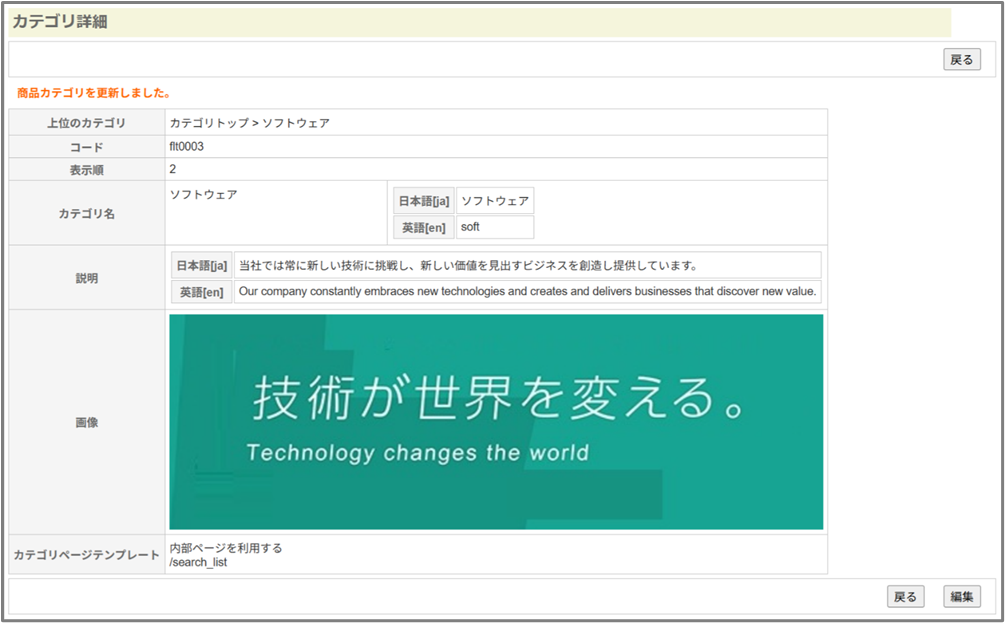Click the カテゴリ詳細 page heading
The image size is (1005, 623).
[x=60, y=22]
